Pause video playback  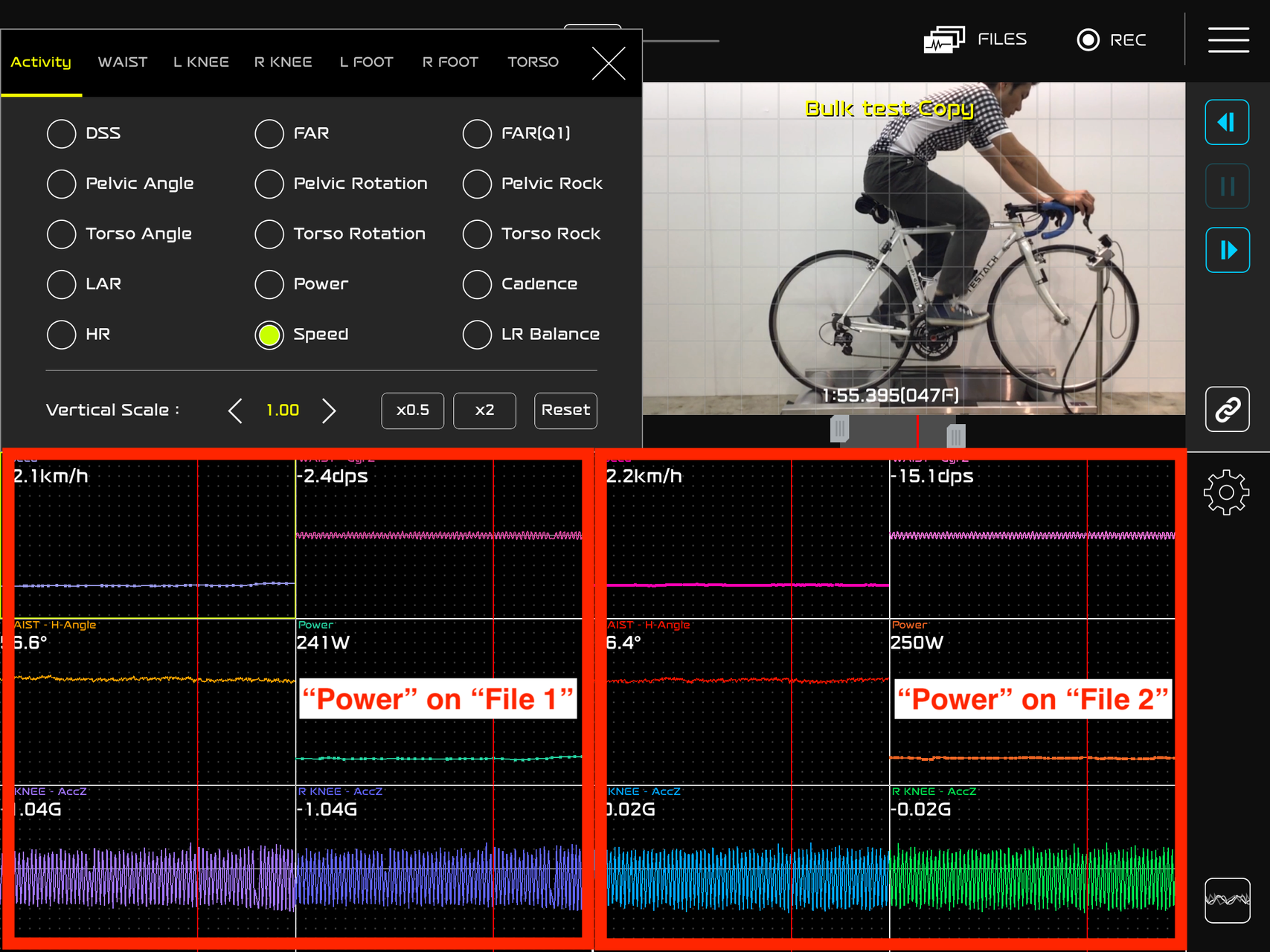(x=1227, y=186)
